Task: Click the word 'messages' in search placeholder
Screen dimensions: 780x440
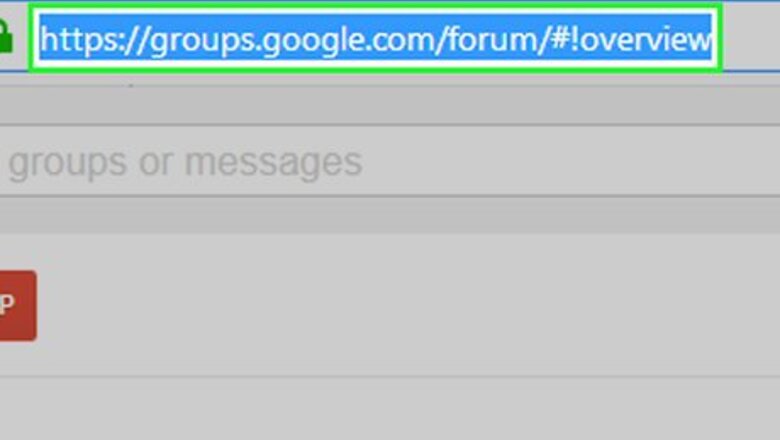Action: coord(274,163)
